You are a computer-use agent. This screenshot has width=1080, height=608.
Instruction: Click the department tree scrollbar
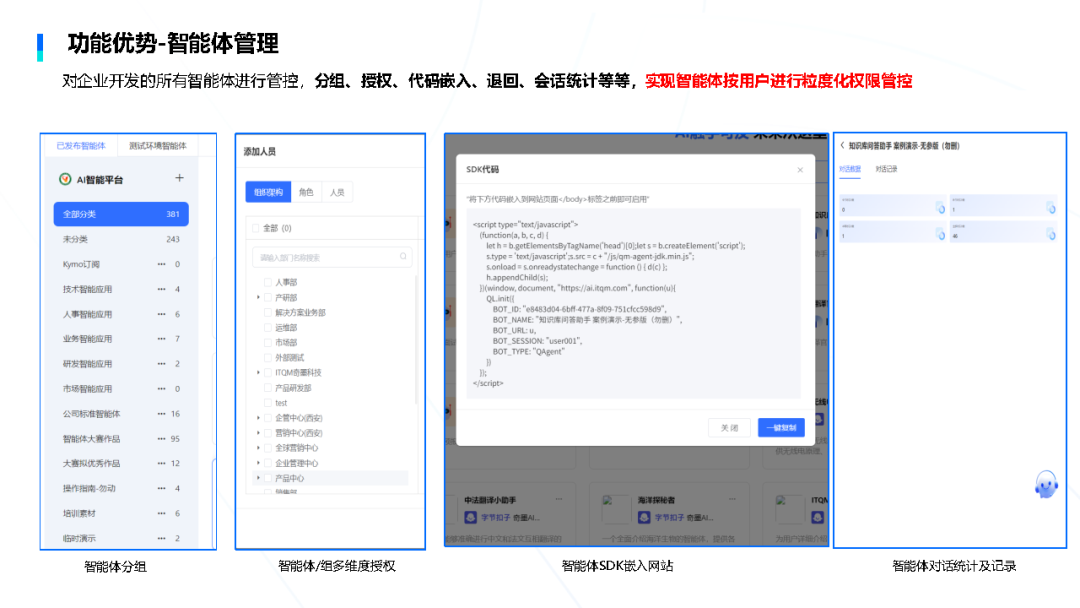pos(415,339)
